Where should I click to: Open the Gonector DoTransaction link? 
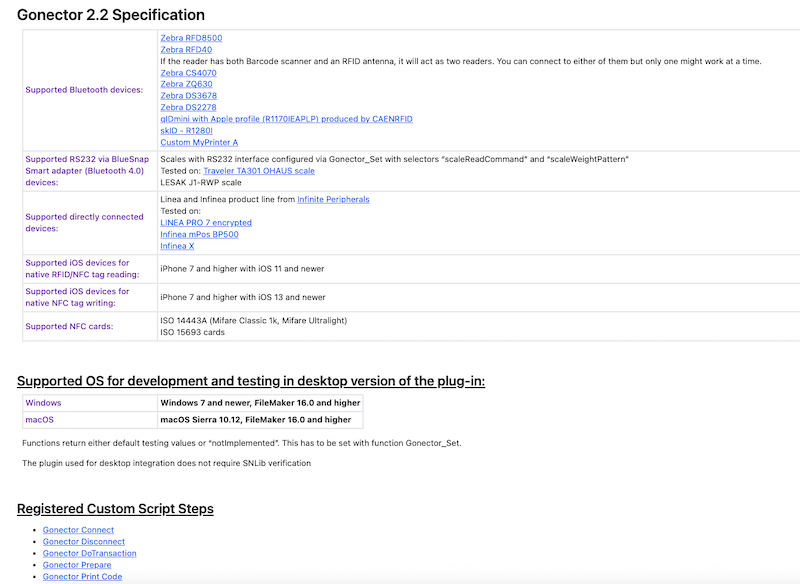coord(89,553)
